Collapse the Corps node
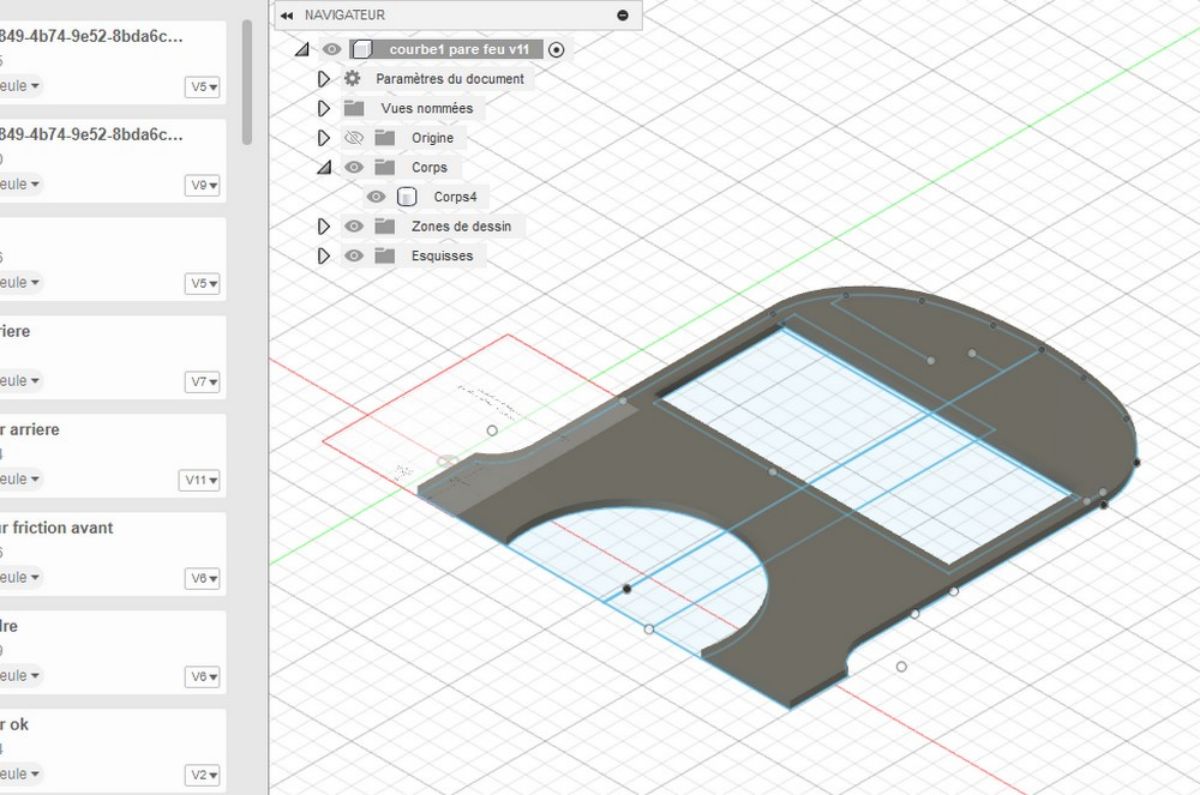 [x=323, y=167]
